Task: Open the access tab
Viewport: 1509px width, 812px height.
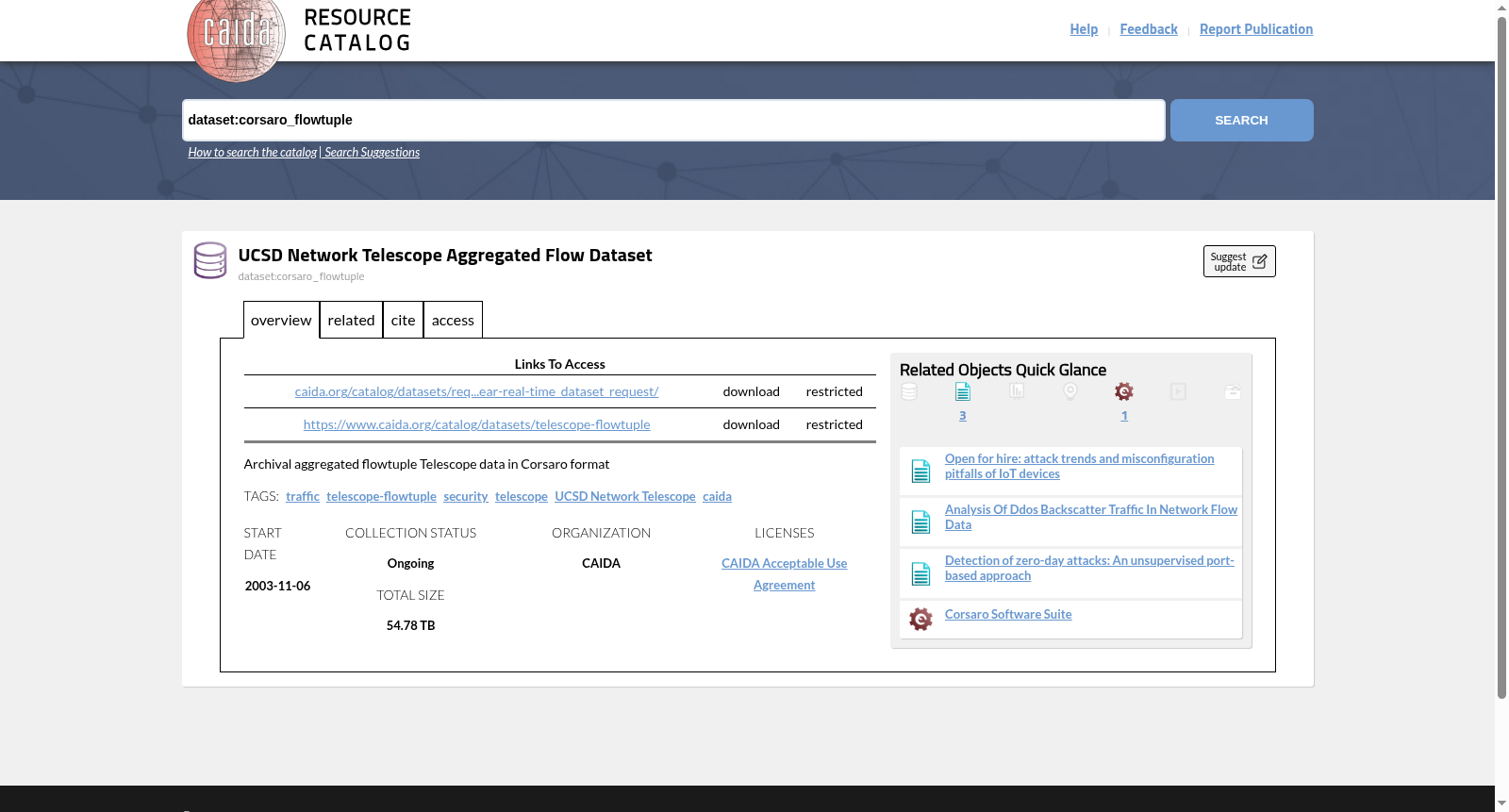Action: pos(453,320)
